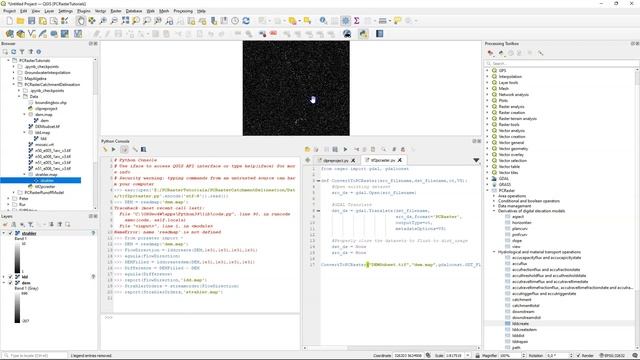640x360 pixels.
Task: Expand the GroundwaterInterpolation folder
Action: tap(14, 73)
